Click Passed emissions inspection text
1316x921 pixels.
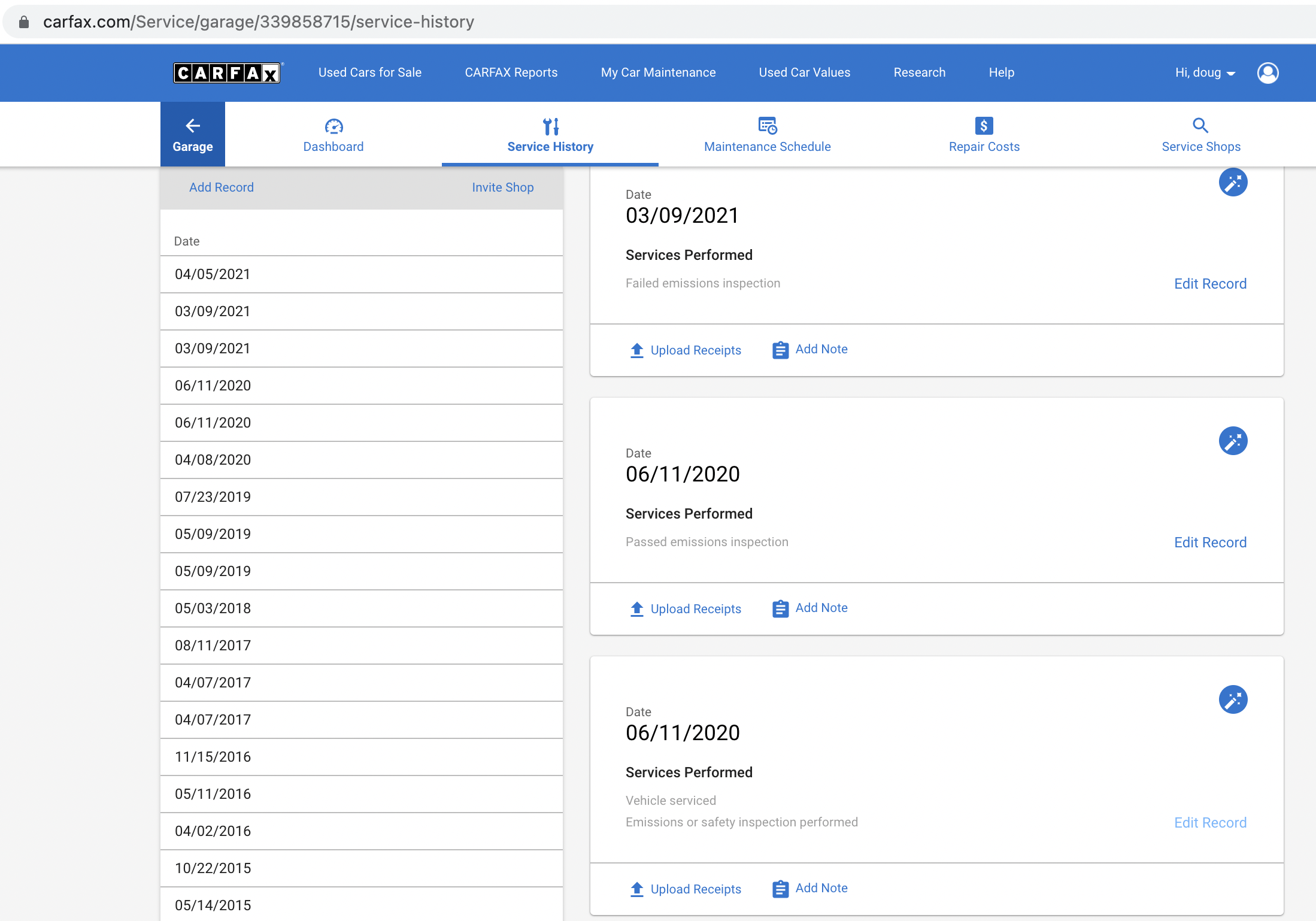coord(707,542)
